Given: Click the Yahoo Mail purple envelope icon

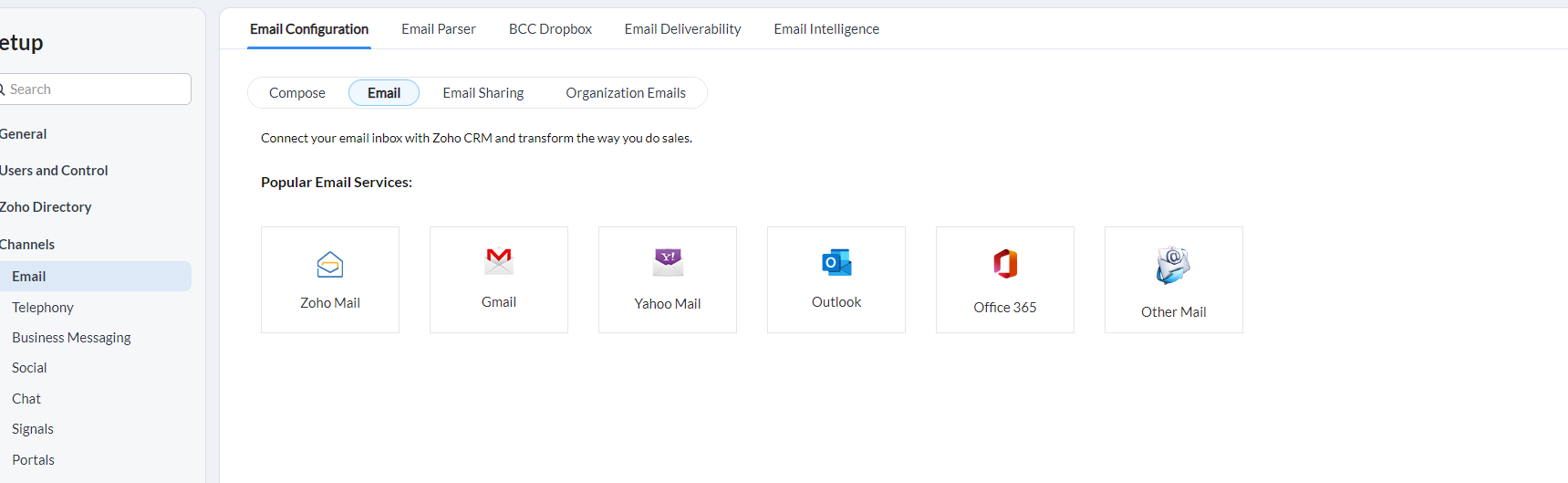Looking at the screenshot, I should tap(668, 262).
